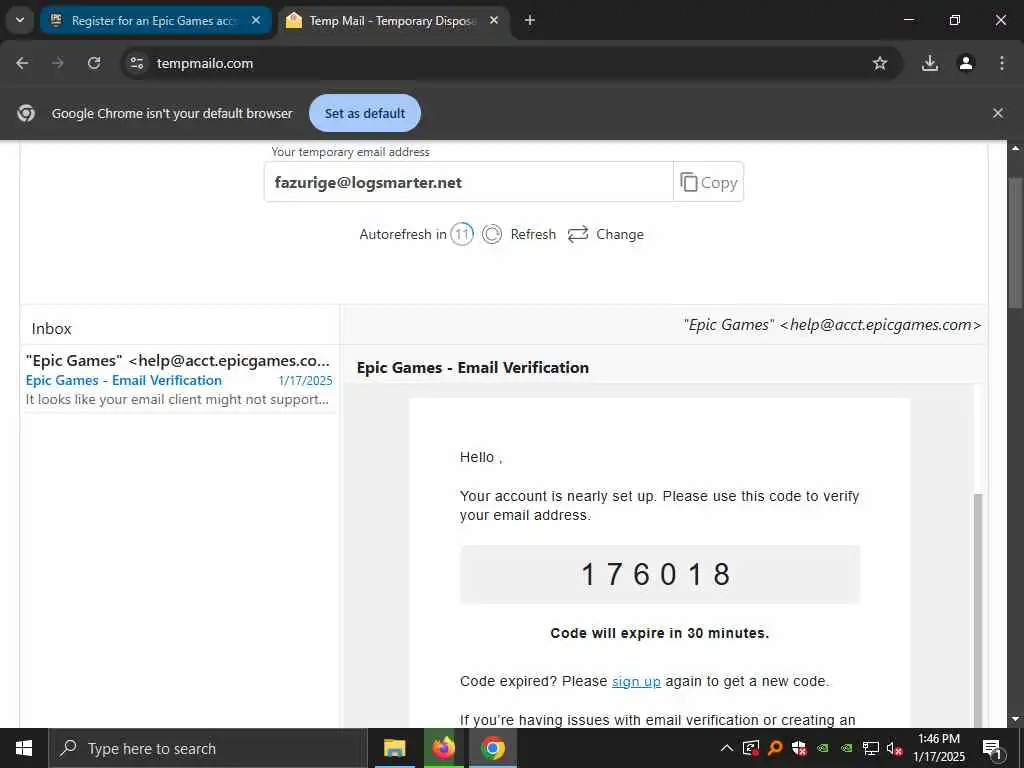Open the Windows Start menu
Screen dimensions: 1024x768
pyautogui.click(x=24, y=748)
